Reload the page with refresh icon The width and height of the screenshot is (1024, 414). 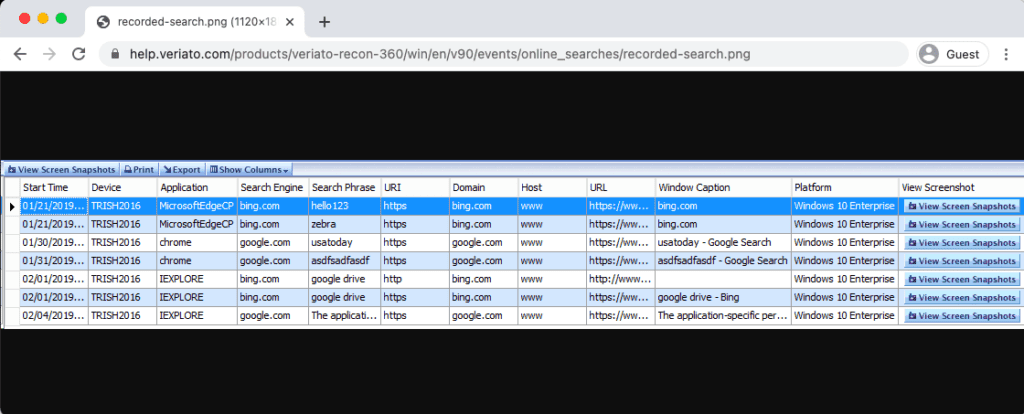[78, 54]
